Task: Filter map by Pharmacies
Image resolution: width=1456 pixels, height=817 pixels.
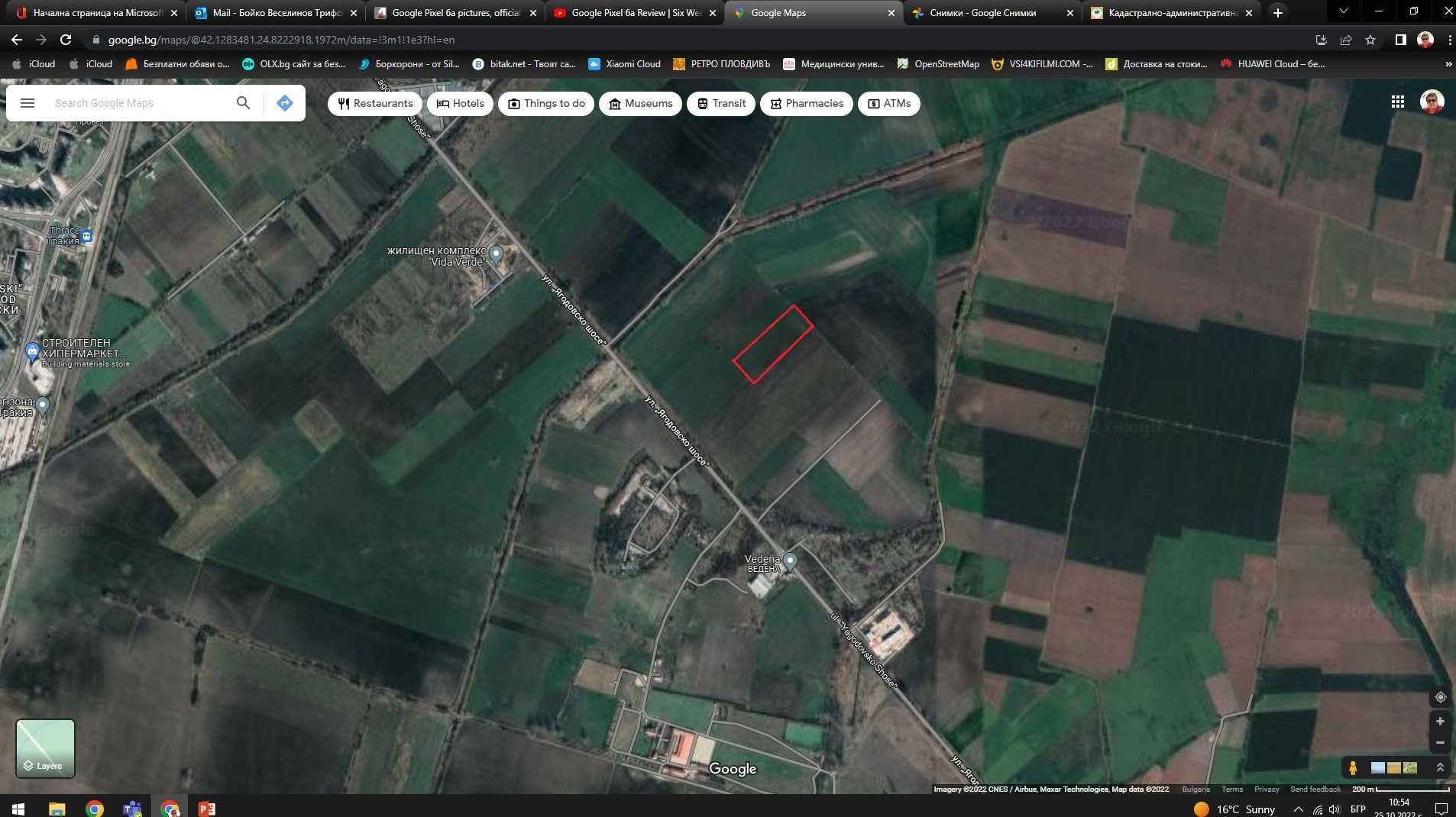Action: pos(807,104)
